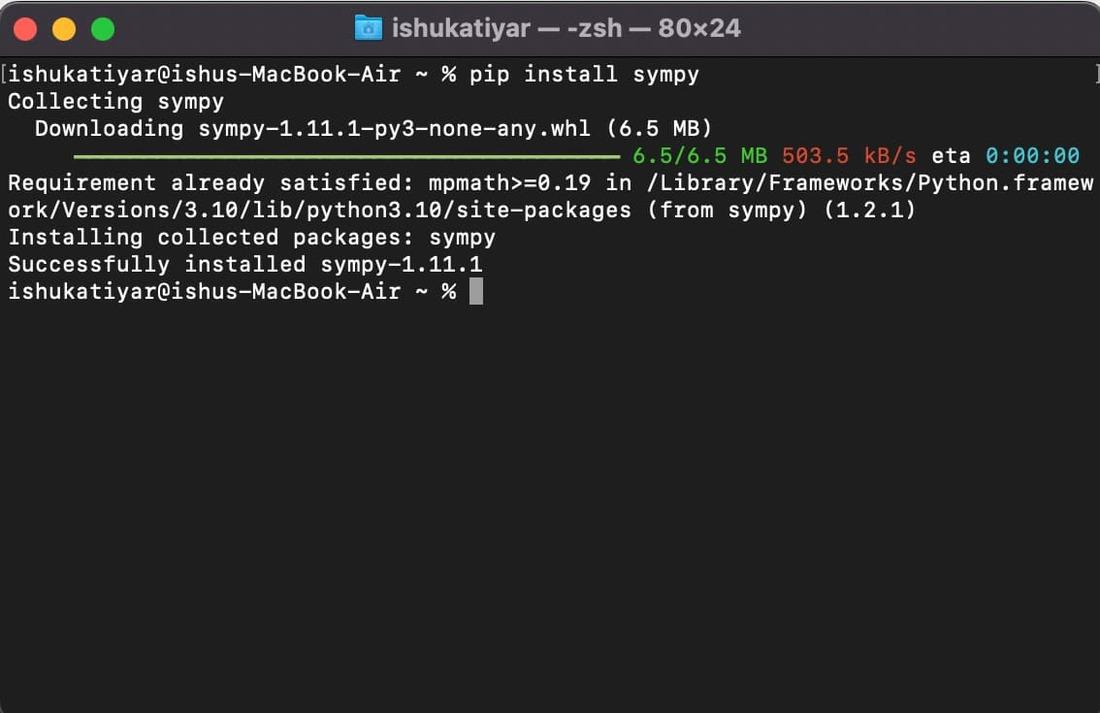Click the yellow minimize traffic light button
Viewport: 1100px width, 713px height.
pyautogui.click(x=62, y=28)
